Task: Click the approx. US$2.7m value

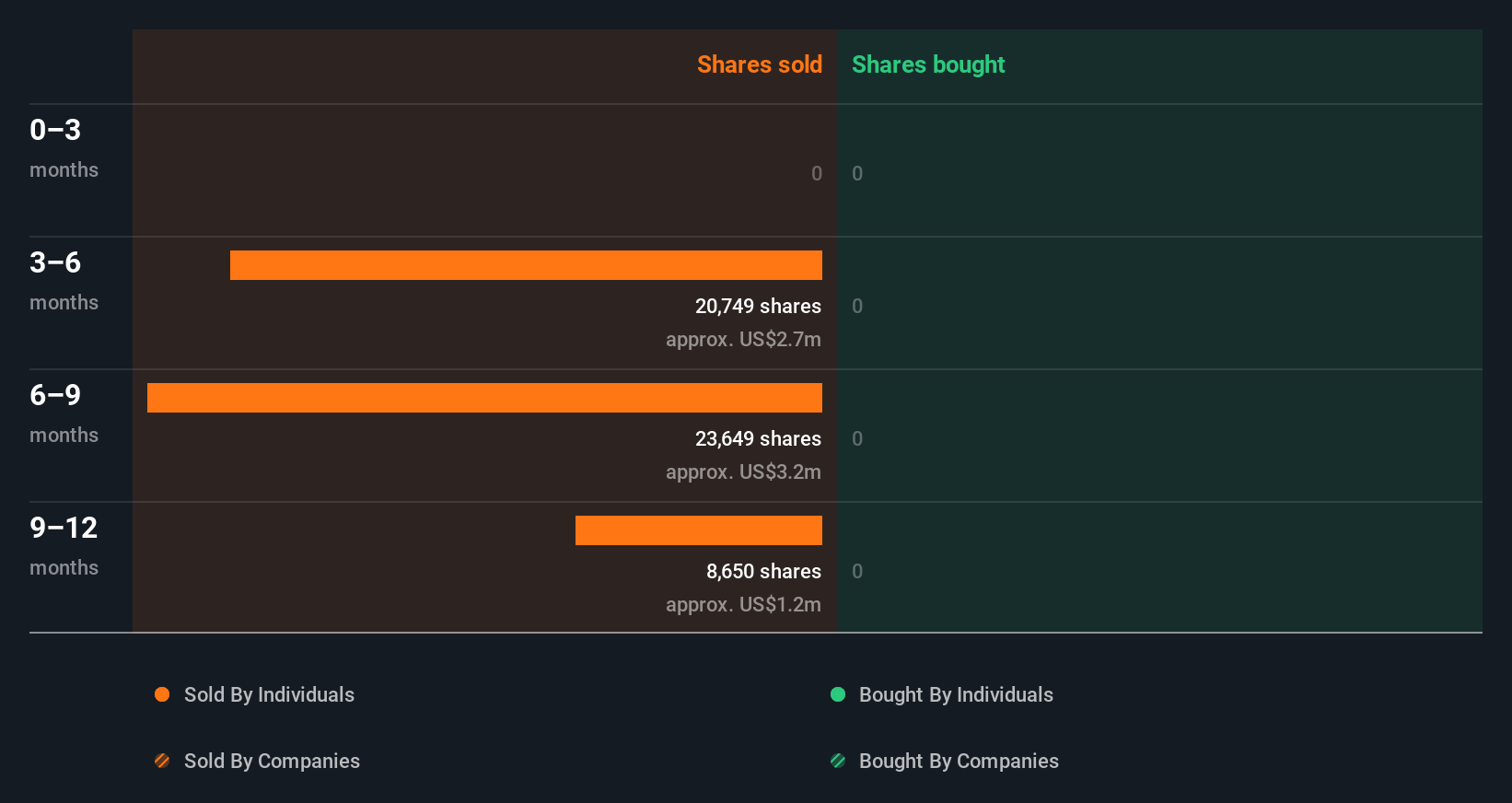Action: pos(743,339)
